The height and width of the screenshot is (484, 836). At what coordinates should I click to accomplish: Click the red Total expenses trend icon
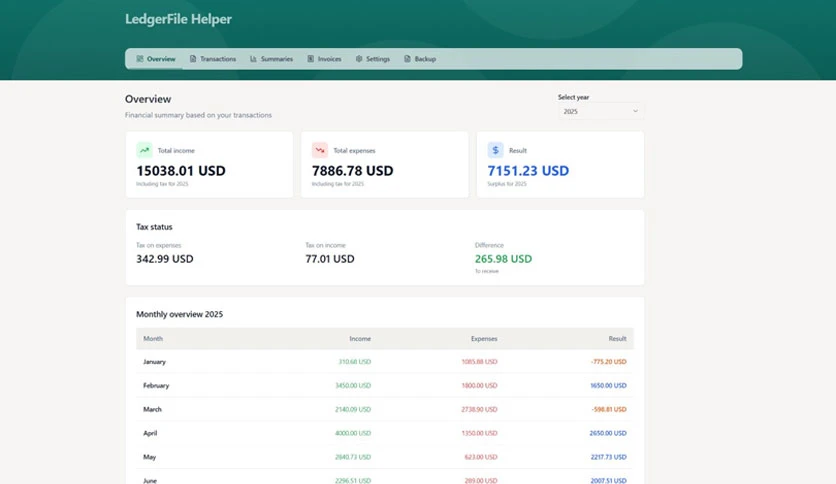tap(320, 150)
